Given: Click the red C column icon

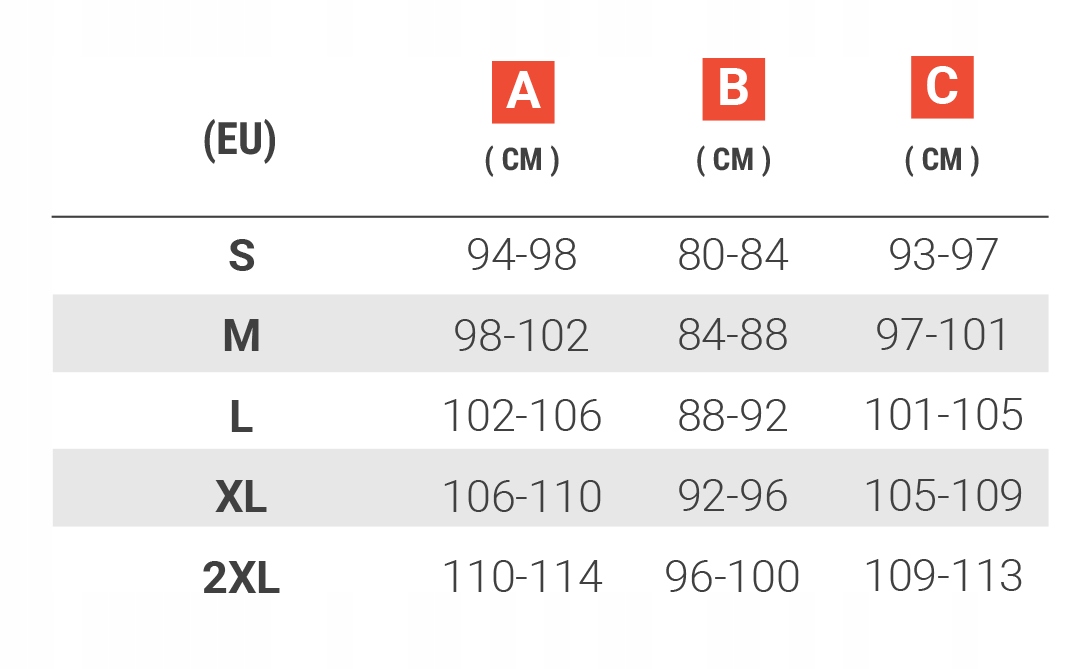Looking at the screenshot, I should 942,87.
